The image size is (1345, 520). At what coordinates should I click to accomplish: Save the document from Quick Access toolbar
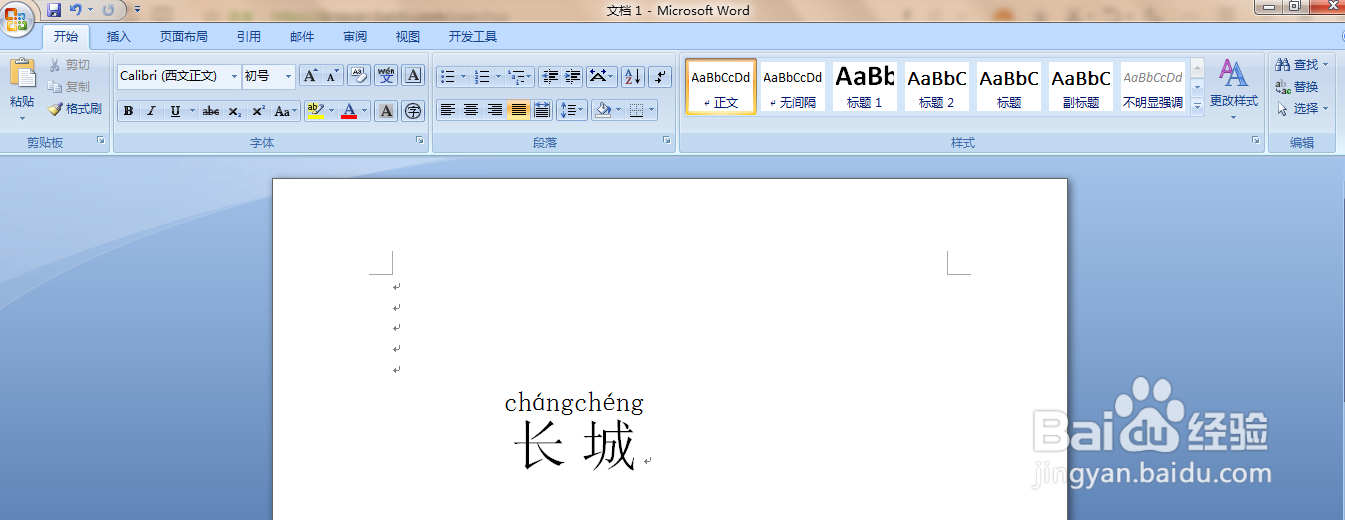[x=54, y=10]
